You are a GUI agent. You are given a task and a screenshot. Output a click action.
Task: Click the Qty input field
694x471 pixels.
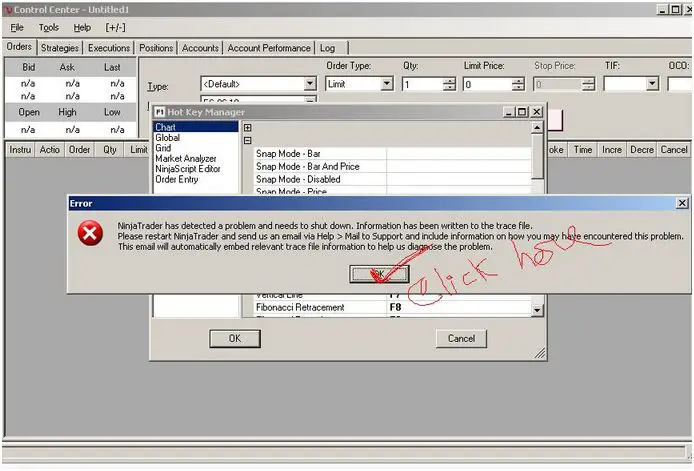pyautogui.click(x=422, y=84)
